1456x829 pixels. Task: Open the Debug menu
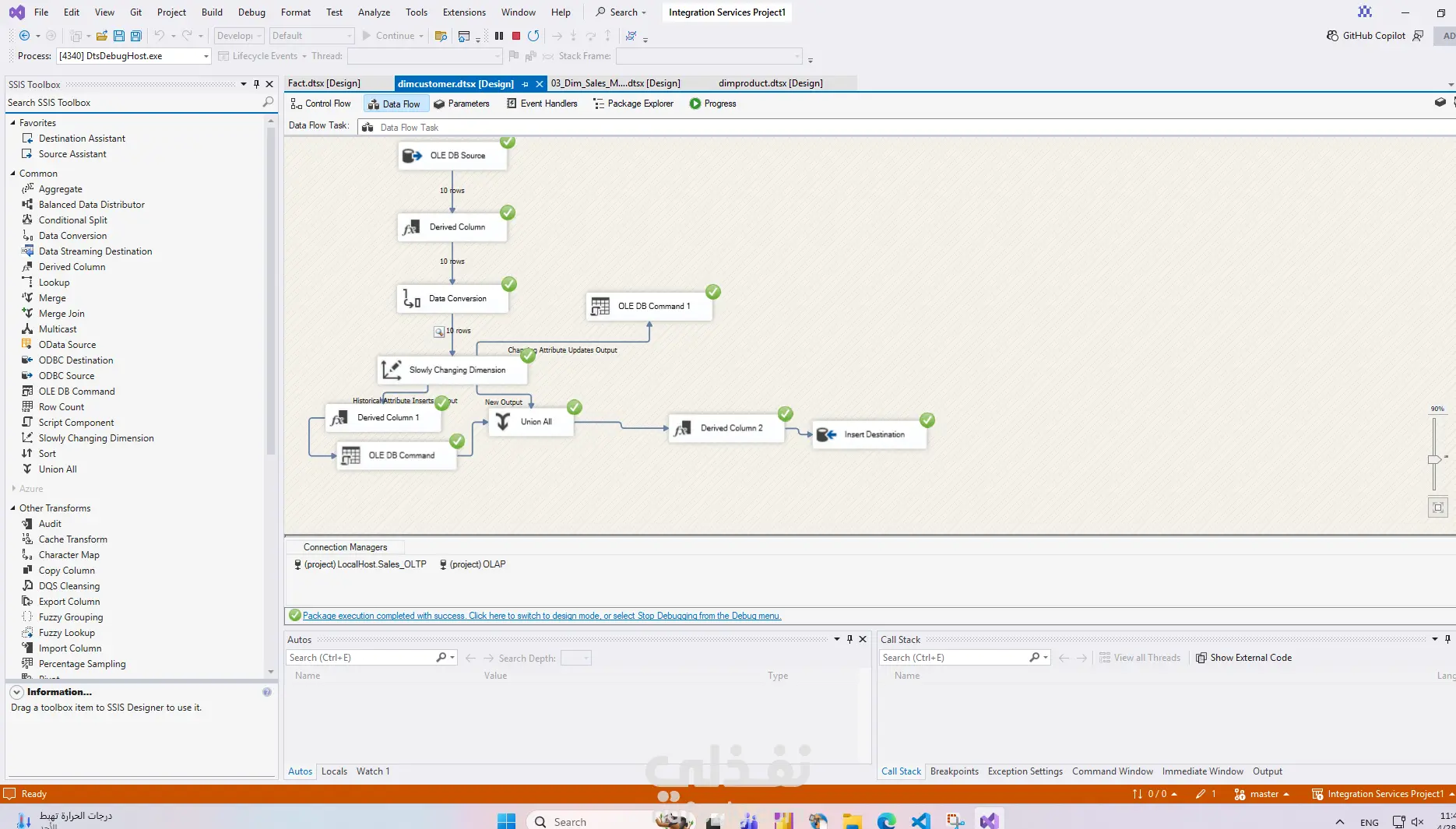click(251, 12)
